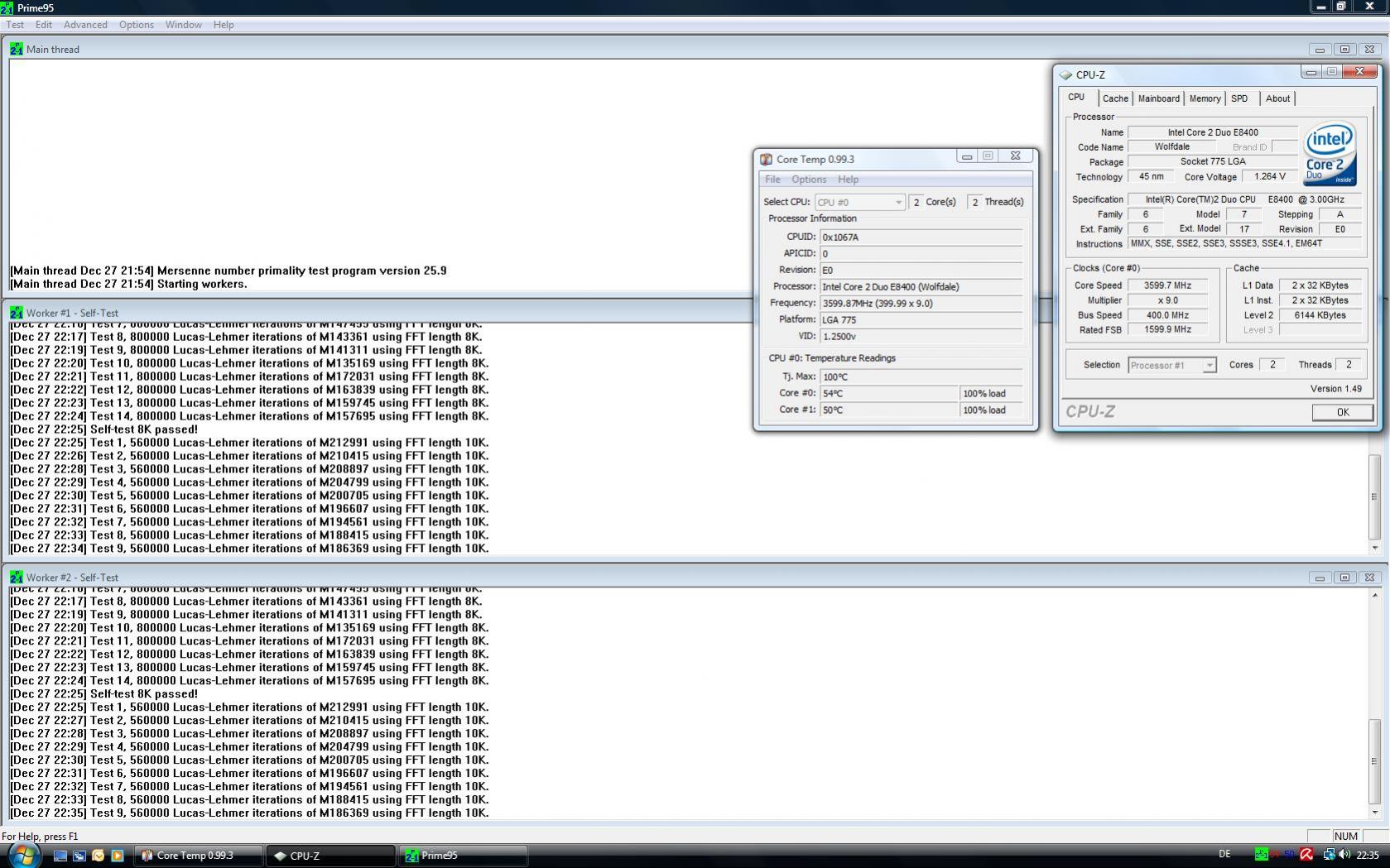Click Prime95 taskbar button

(463, 856)
